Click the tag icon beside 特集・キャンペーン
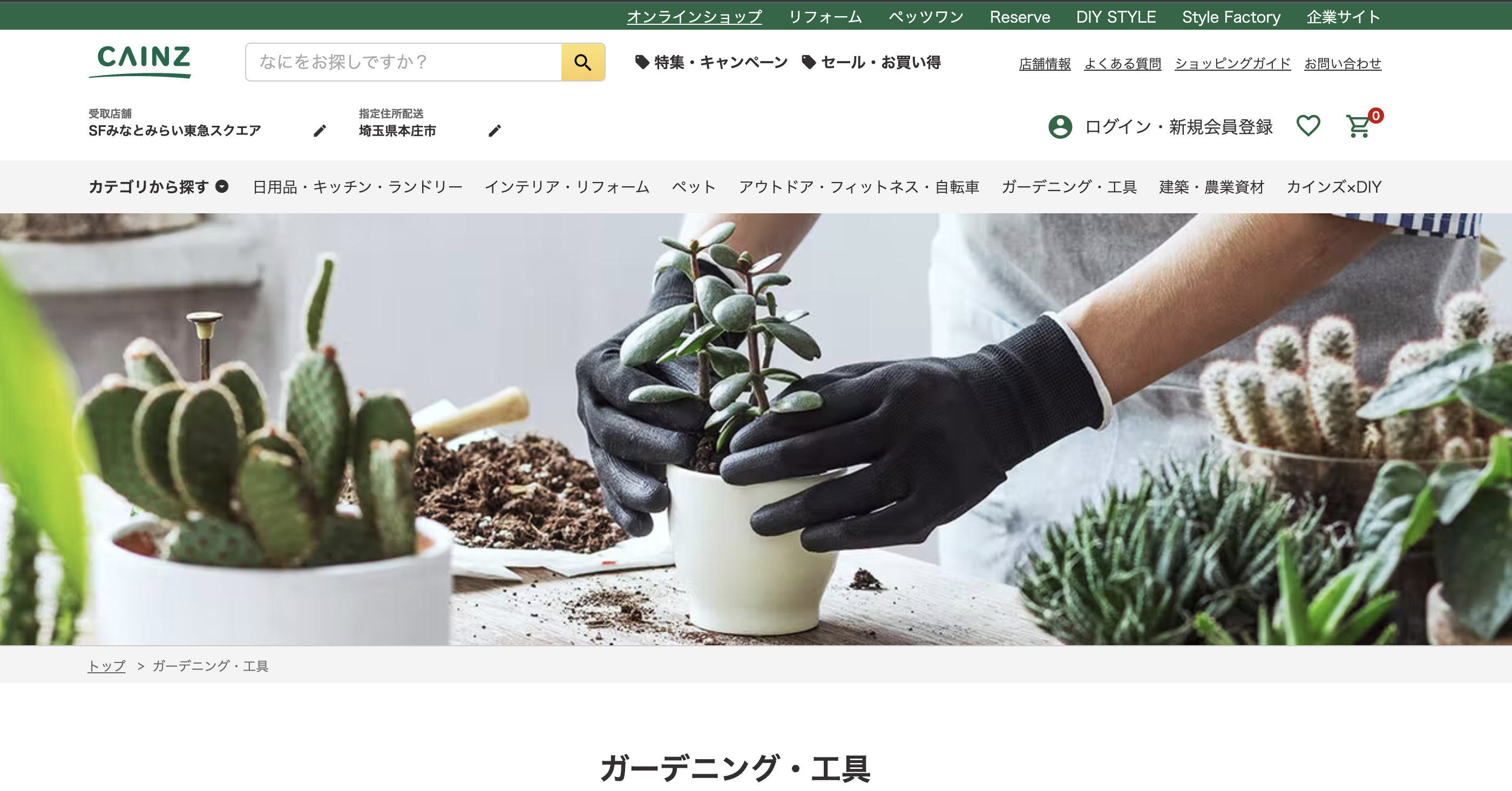Image resolution: width=1512 pixels, height=791 pixels. (x=642, y=62)
